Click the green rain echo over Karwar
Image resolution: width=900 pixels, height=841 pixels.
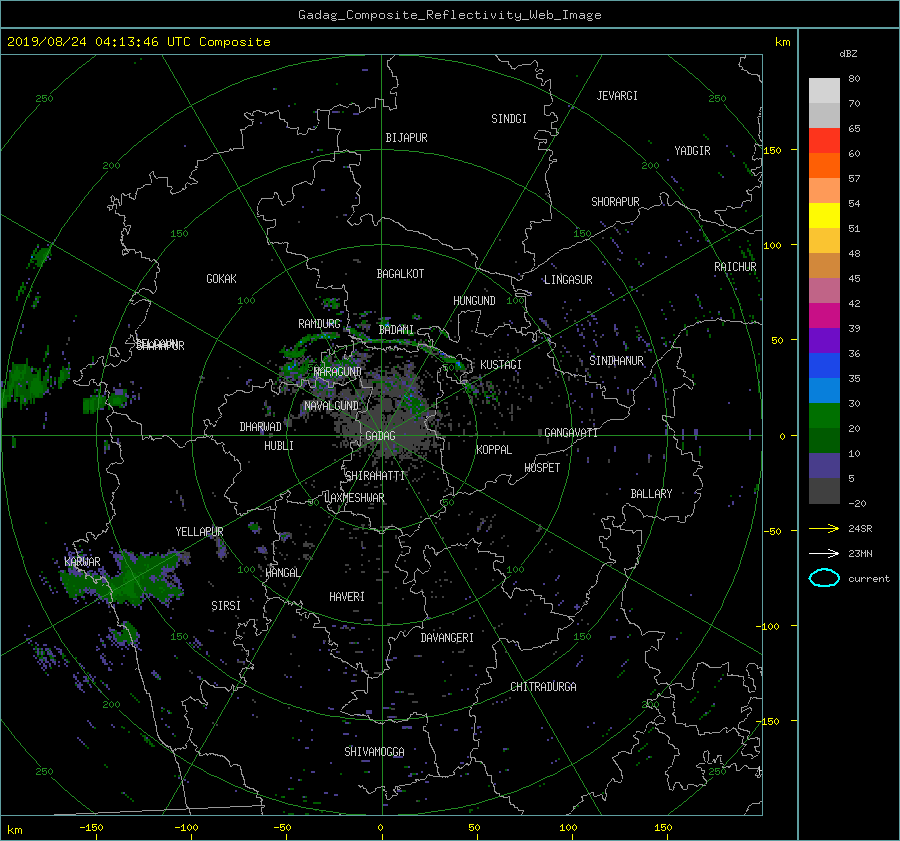click(123, 579)
